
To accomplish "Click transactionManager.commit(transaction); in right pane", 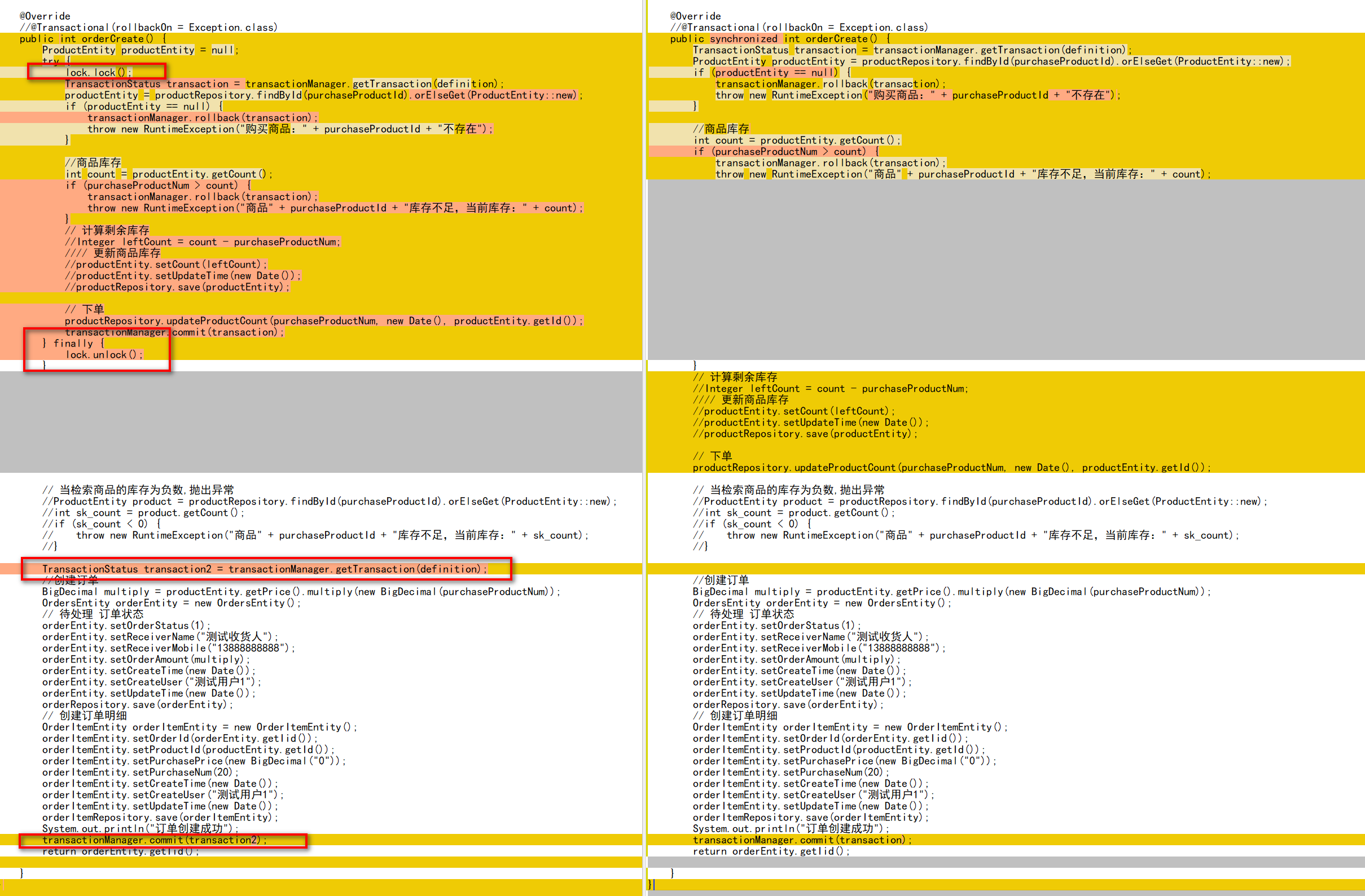I will [802, 840].
